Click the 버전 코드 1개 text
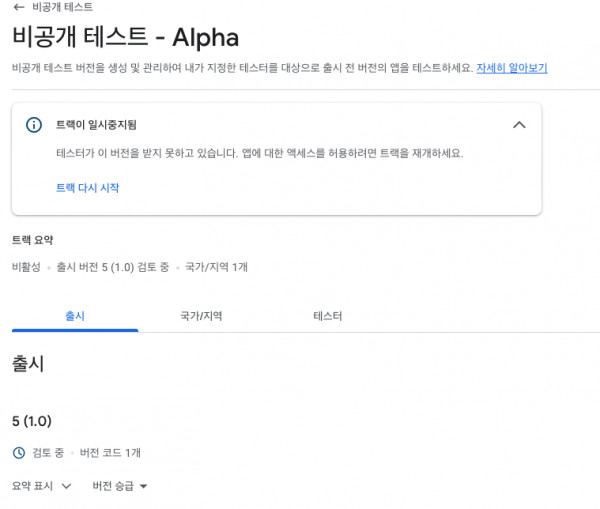 coord(110,453)
